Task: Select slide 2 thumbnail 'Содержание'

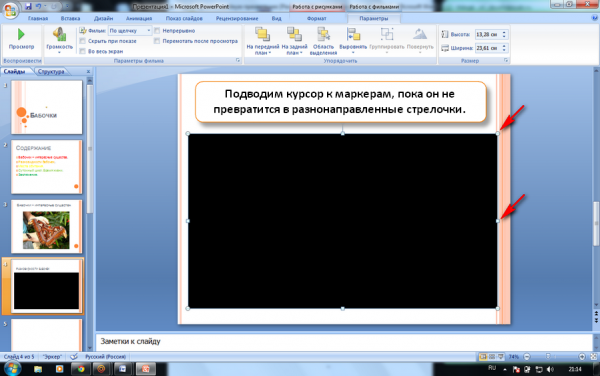Action: coord(47,167)
